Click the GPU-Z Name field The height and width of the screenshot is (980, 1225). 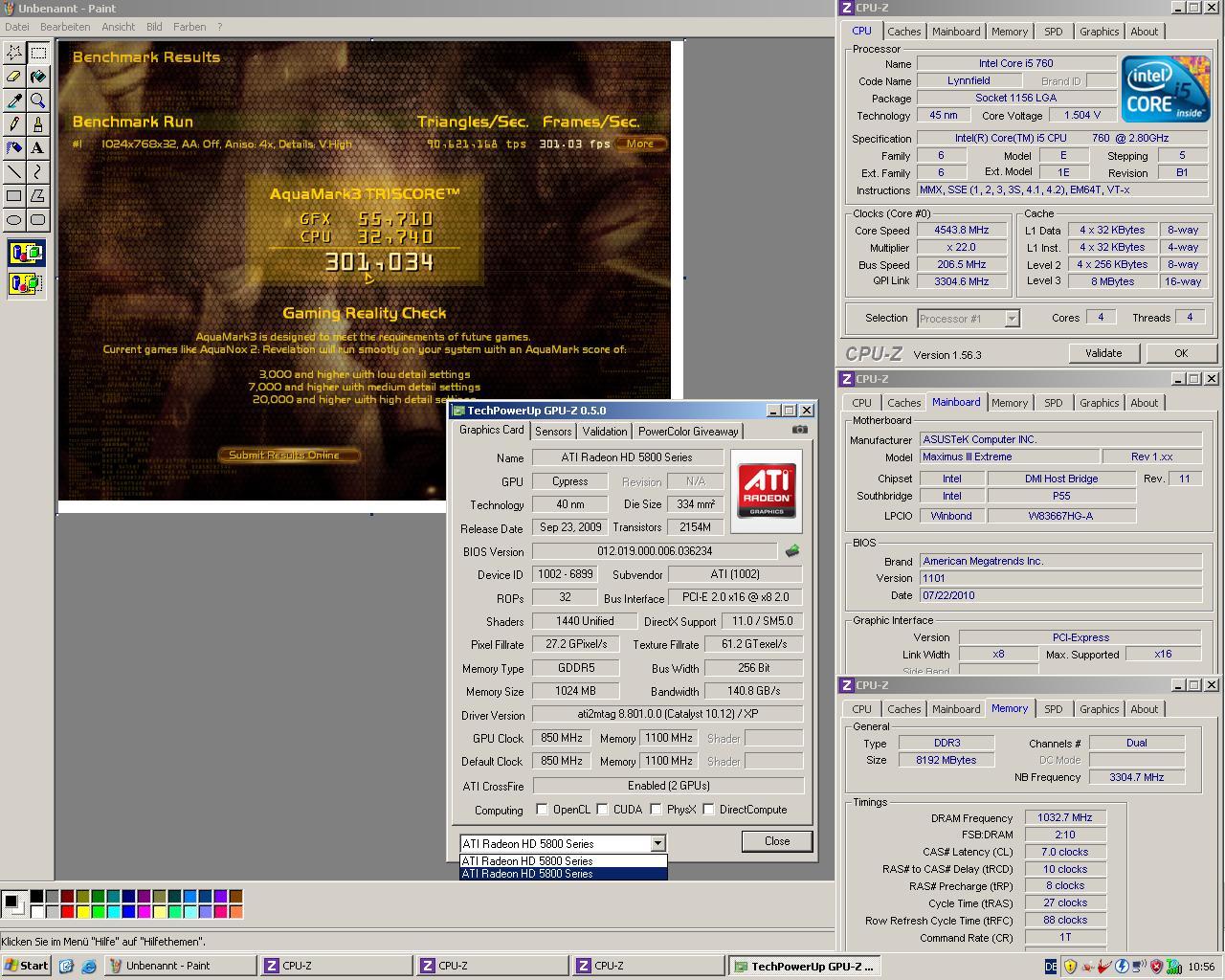(x=628, y=457)
